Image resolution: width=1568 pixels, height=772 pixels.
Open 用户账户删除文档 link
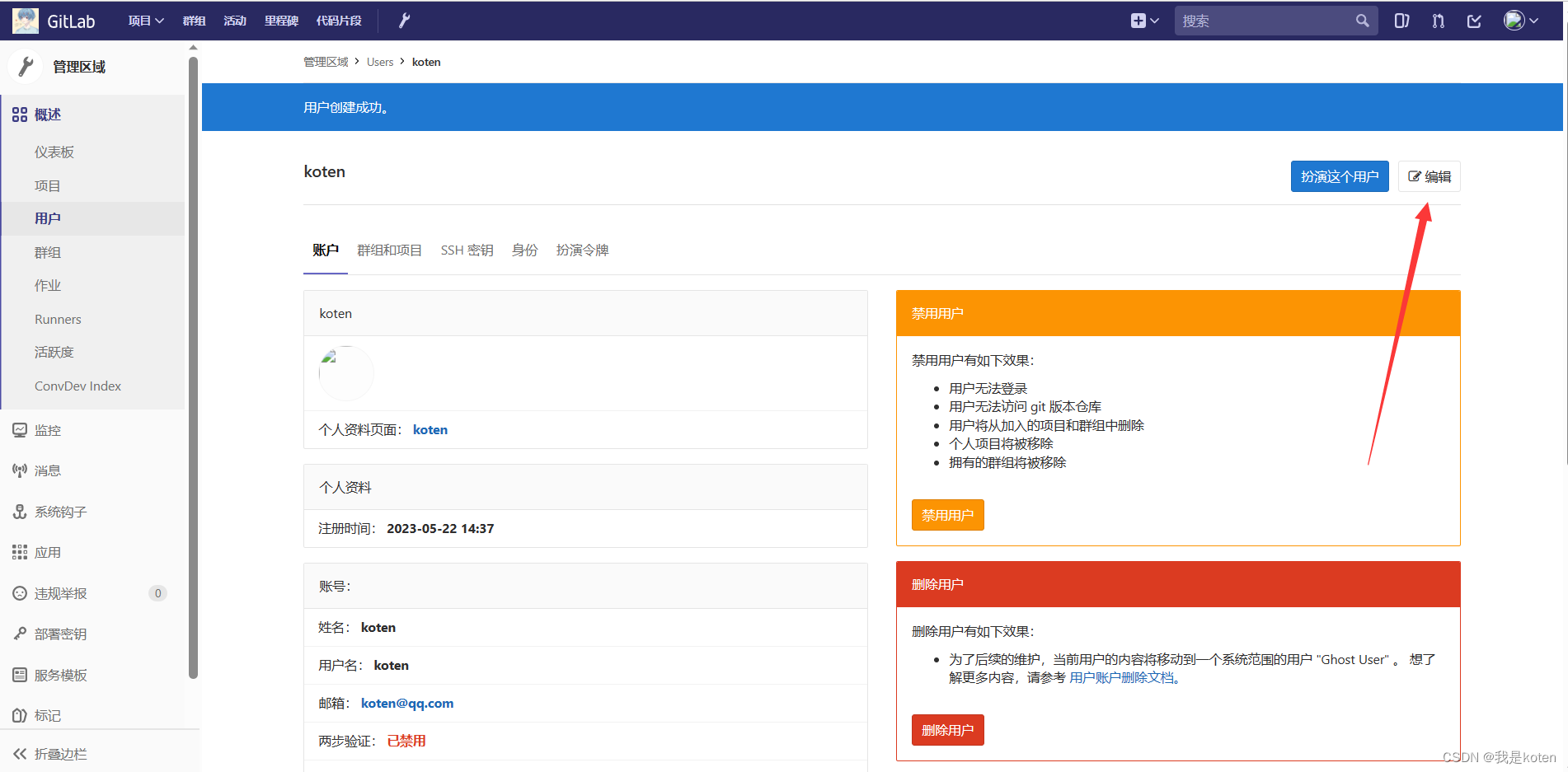click(1122, 677)
